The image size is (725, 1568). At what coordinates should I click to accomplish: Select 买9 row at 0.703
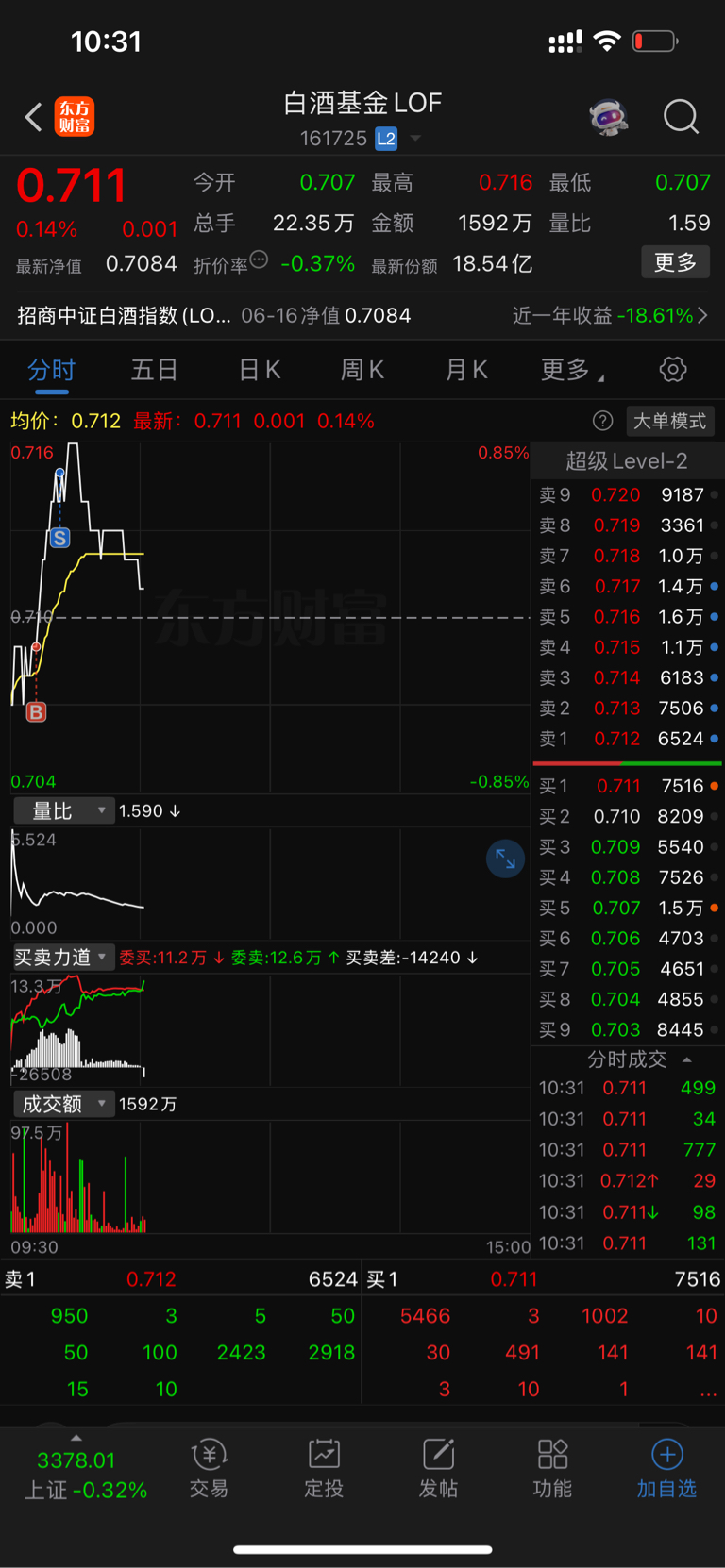(x=627, y=1029)
